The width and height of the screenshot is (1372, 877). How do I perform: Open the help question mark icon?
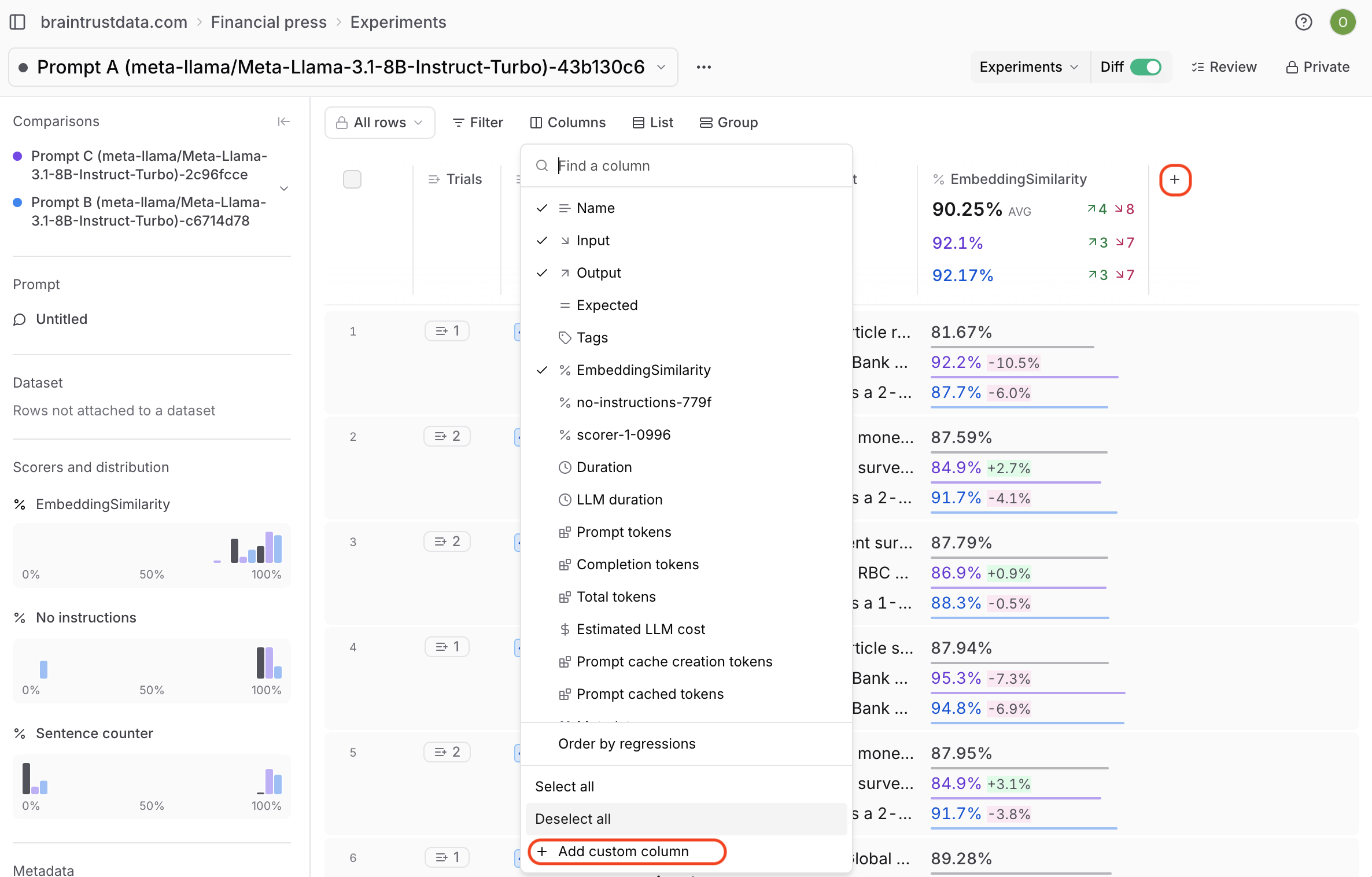coord(1303,22)
